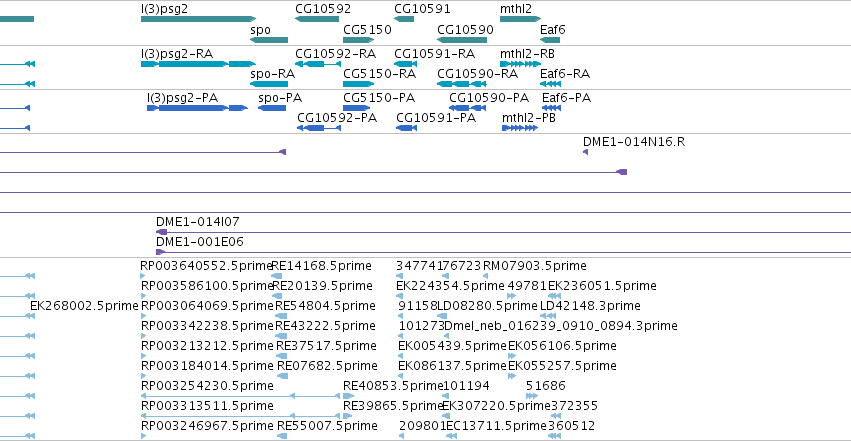Select the EK086137.5prime EST label
The height and width of the screenshot is (441, 851).
pyautogui.click(x=452, y=366)
